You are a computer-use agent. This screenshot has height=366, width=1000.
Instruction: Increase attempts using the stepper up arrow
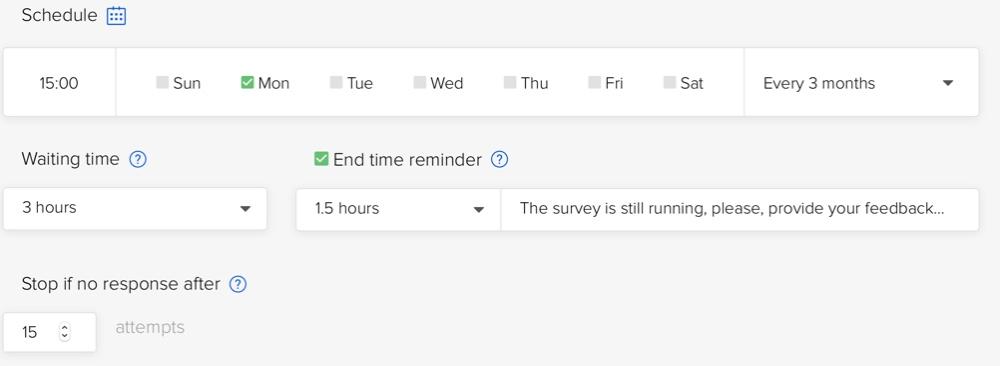pos(64,328)
